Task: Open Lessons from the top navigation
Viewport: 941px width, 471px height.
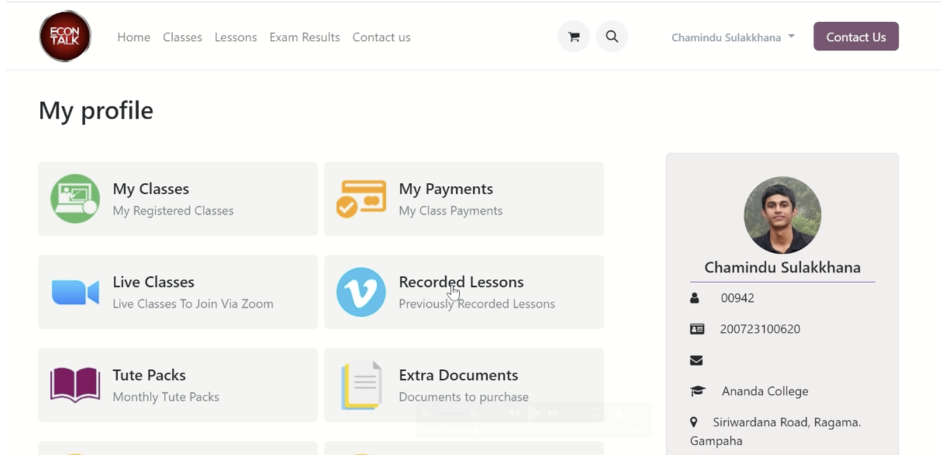Action: point(235,37)
